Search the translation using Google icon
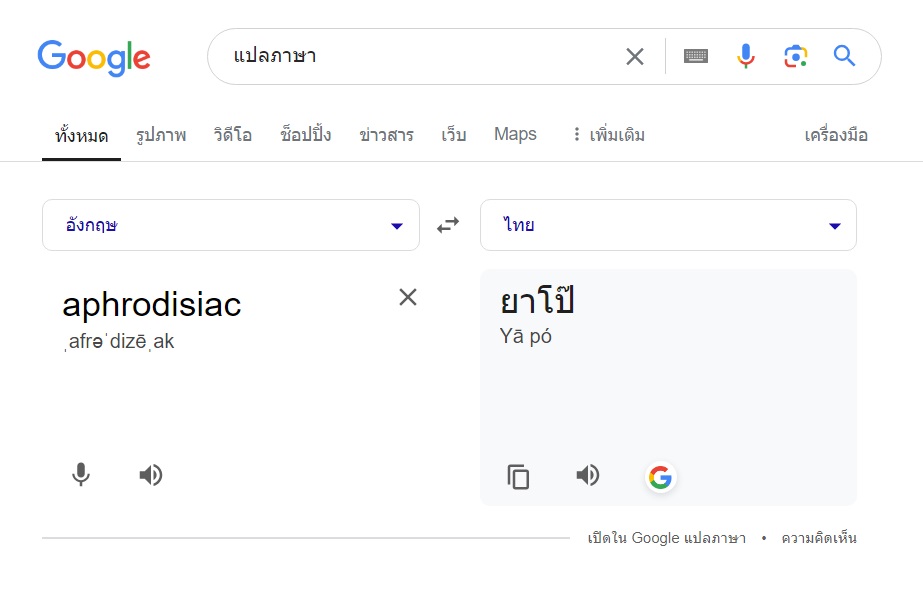923x590 pixels. 660,477
